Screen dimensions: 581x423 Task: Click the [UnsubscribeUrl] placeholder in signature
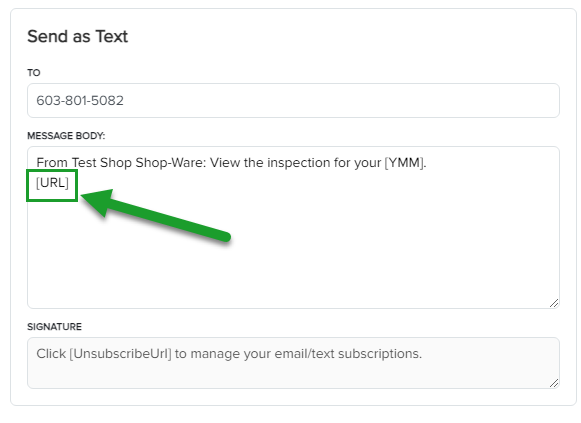coord(120,354)
